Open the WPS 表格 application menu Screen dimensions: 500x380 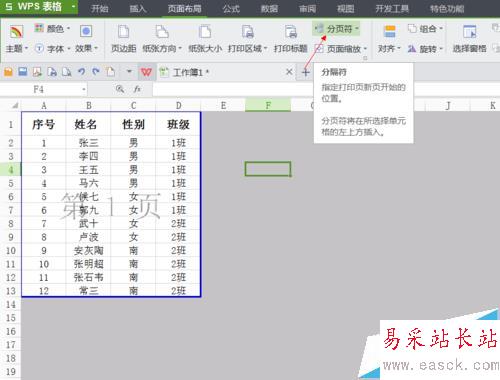click(39, 7)
